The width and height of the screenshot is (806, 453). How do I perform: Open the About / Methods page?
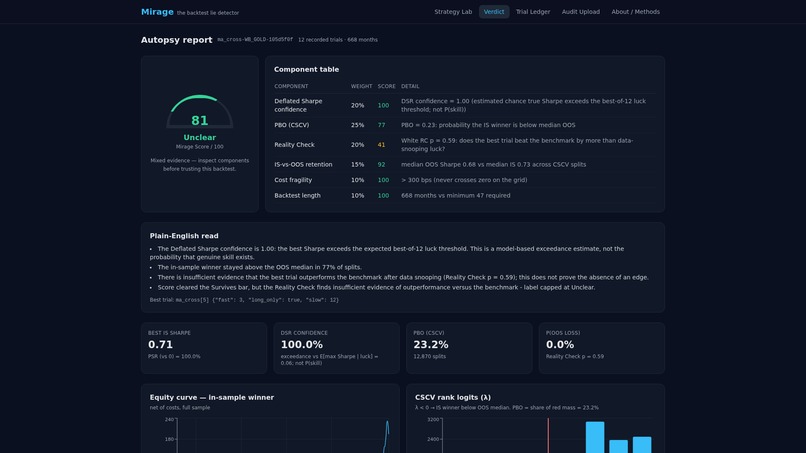[635, 12]
